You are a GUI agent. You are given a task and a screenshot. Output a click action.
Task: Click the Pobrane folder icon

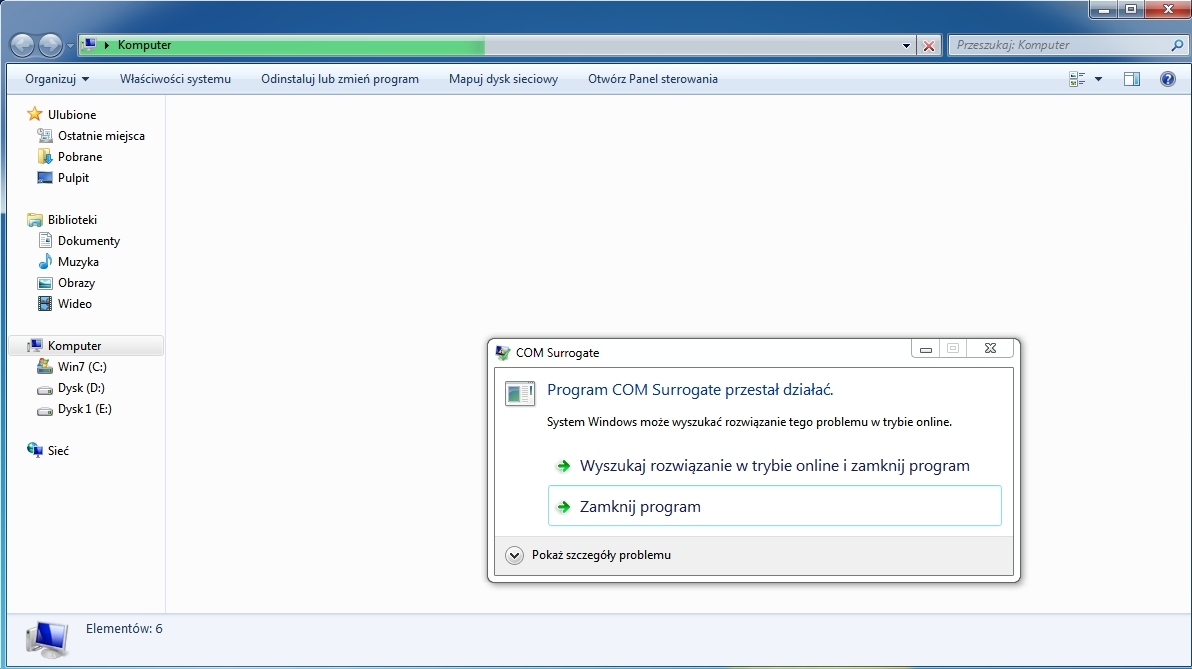45,157
